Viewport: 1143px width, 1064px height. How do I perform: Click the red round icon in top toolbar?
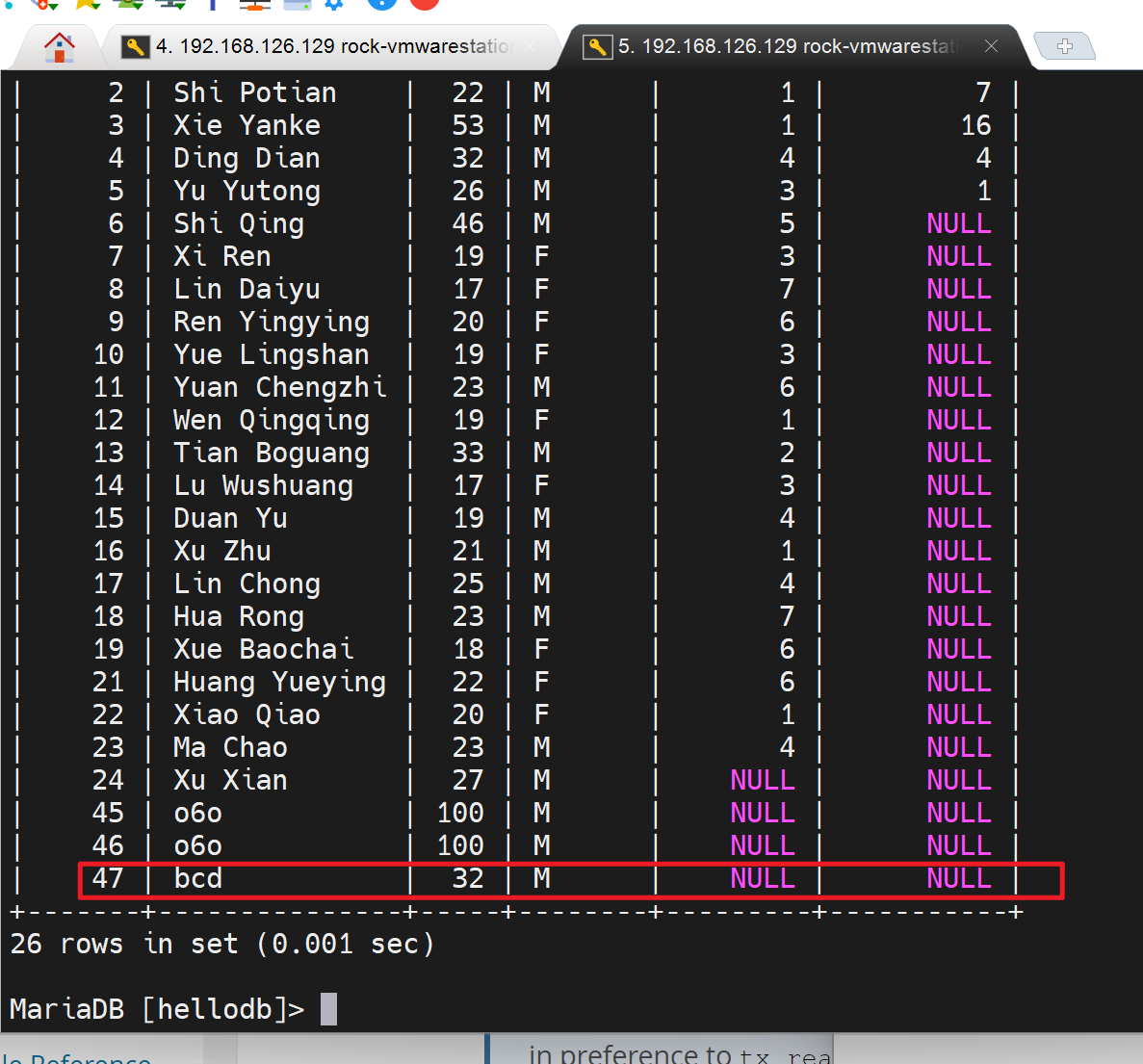point(425,2)
